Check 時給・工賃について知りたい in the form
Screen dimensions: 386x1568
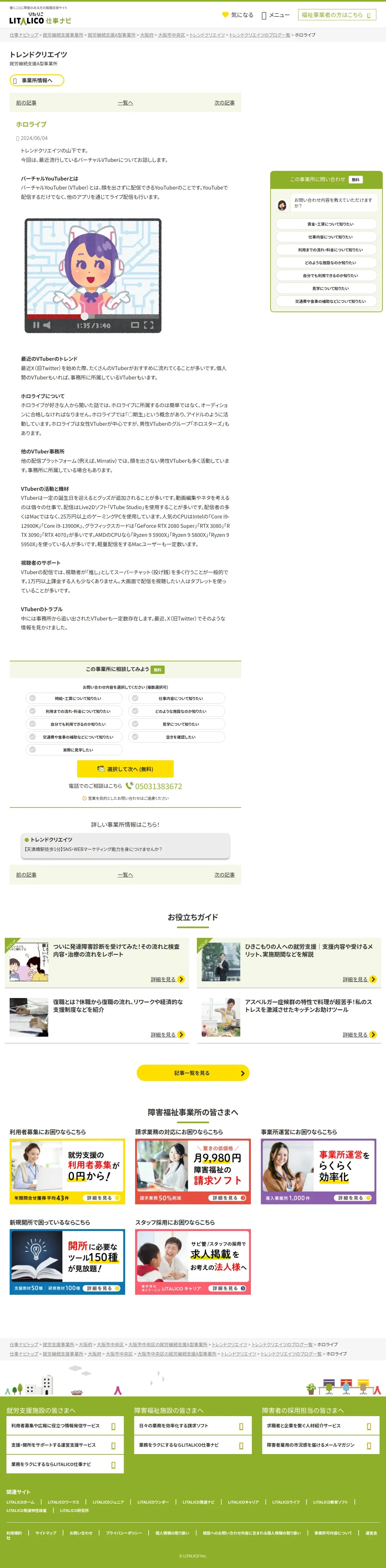click(x=74, y=698)
